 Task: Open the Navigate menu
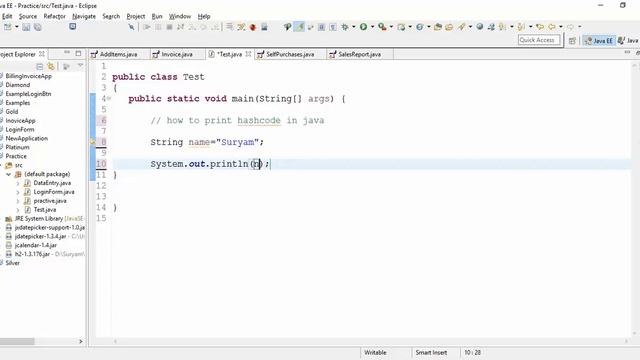(84, 16)
